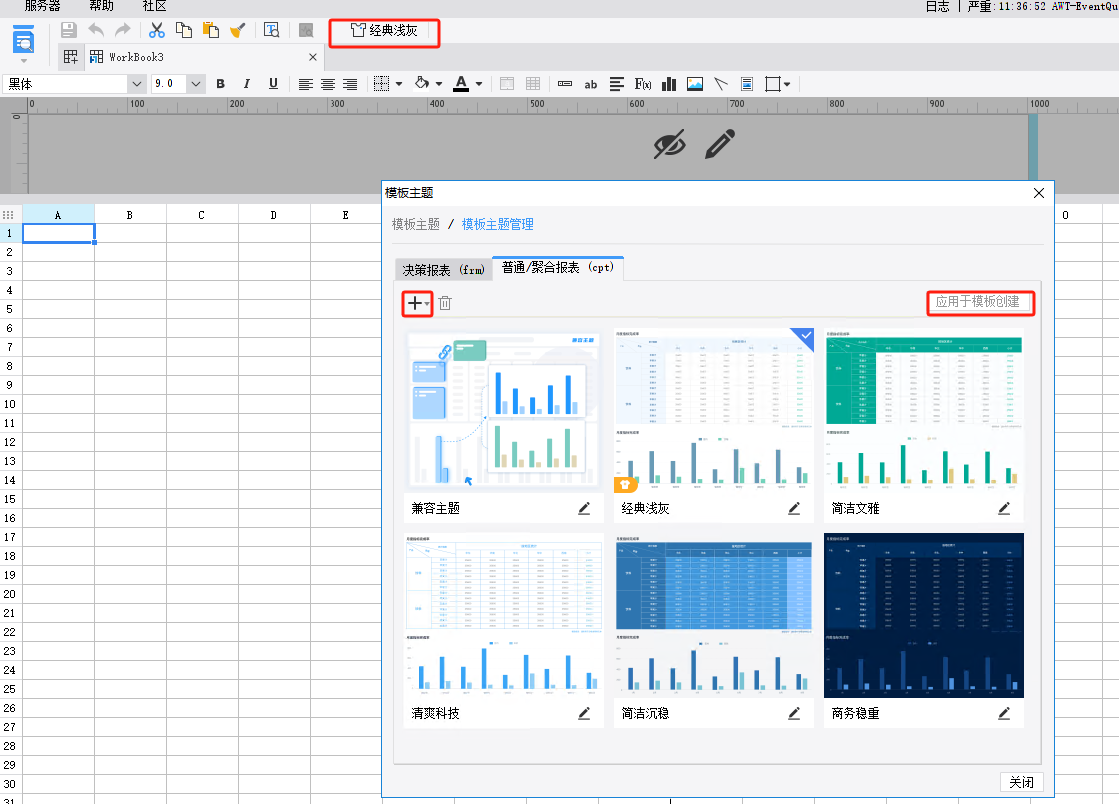Paste from clipboard icon
This screenshot has width=1119, height=804.
[x=211, y=30]
